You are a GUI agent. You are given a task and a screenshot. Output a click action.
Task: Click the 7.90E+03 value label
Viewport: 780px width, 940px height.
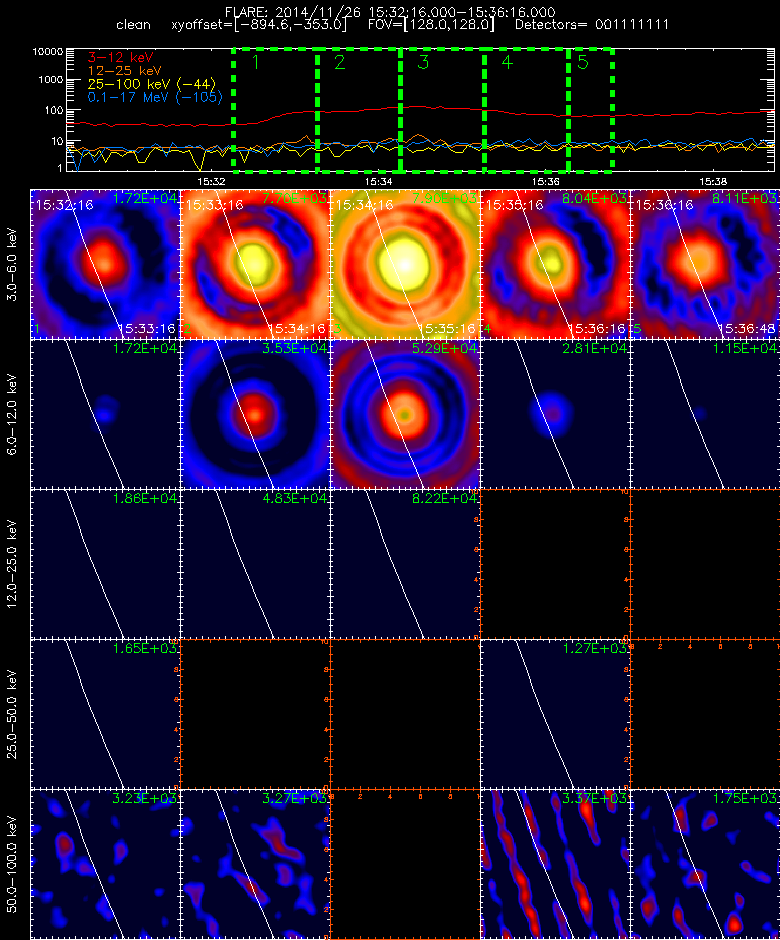tap(445, 198)
